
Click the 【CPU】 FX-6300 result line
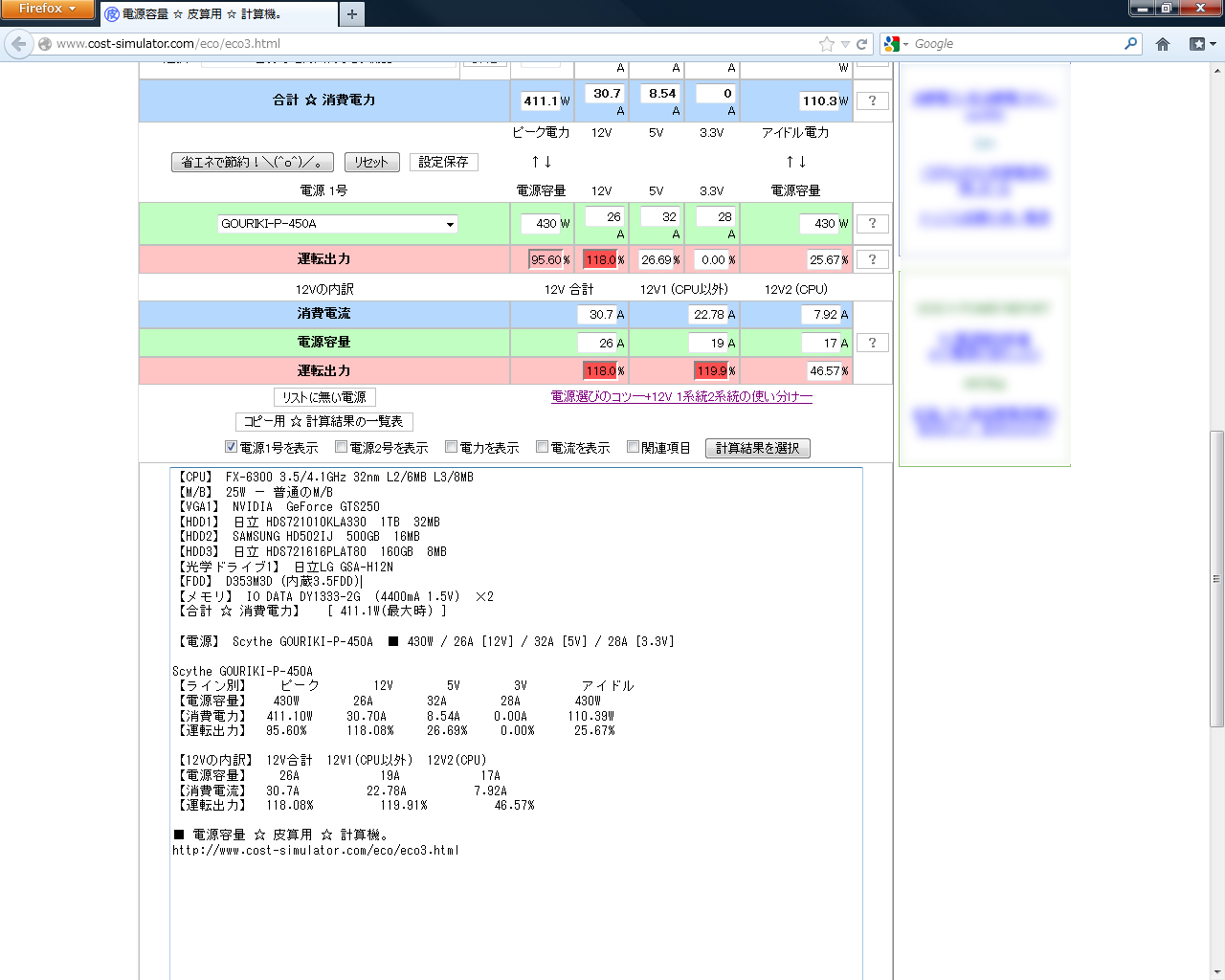325,477
